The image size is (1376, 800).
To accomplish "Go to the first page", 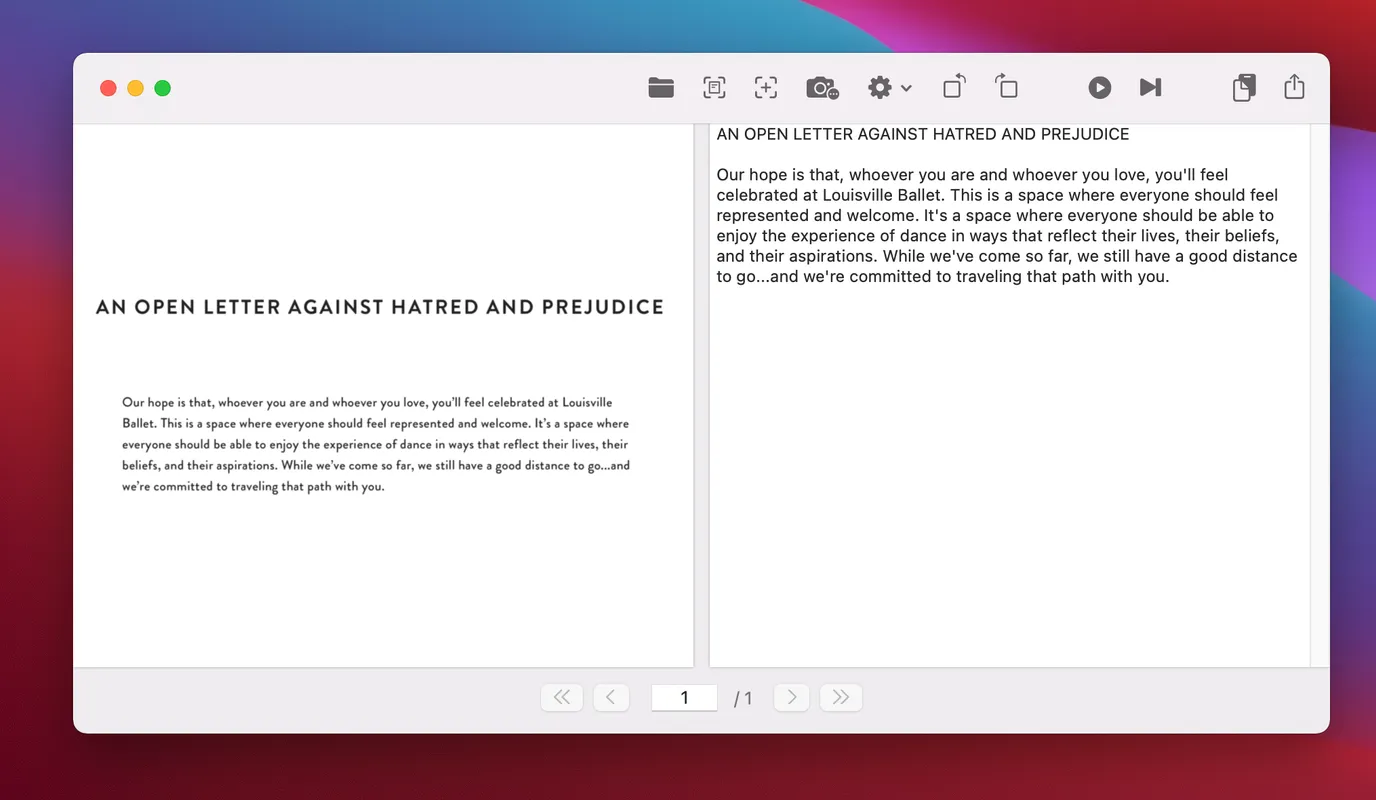I will coord(562,697).
